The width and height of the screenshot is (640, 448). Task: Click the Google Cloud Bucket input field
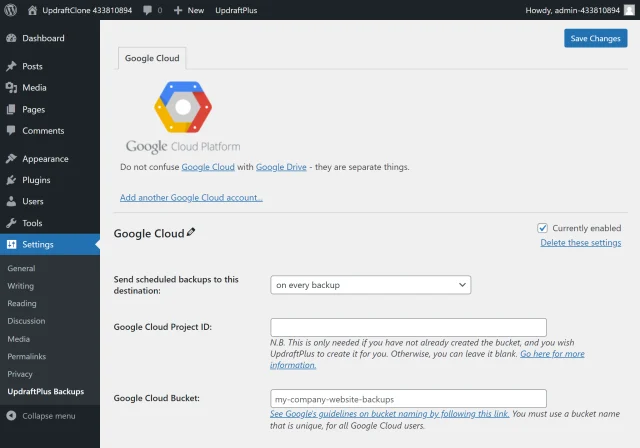coord(408,398)
